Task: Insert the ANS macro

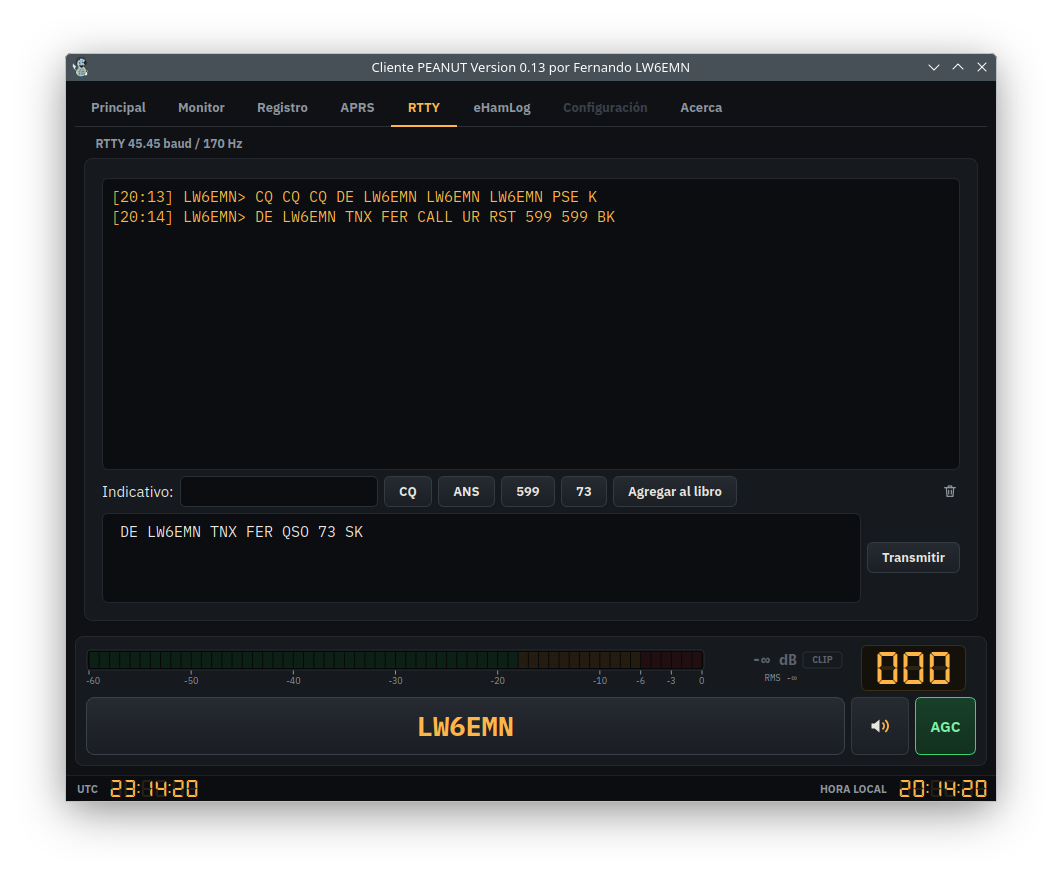Action: [466, 492]
